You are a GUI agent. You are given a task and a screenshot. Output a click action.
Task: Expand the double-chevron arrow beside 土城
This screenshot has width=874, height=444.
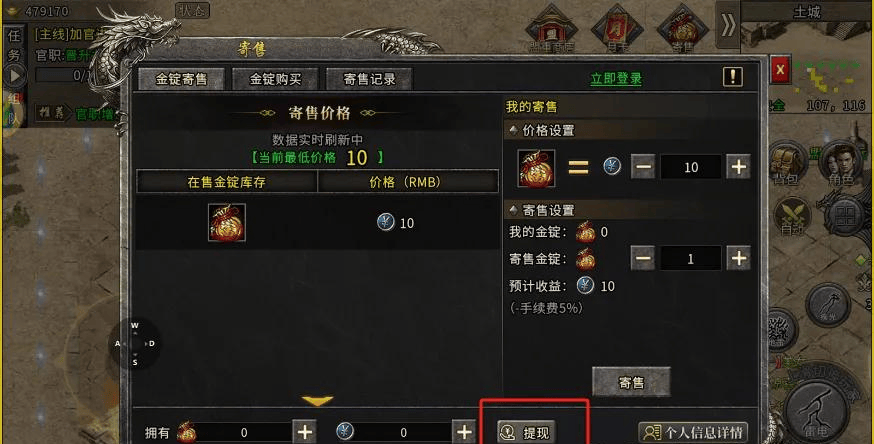coord(728,25)
